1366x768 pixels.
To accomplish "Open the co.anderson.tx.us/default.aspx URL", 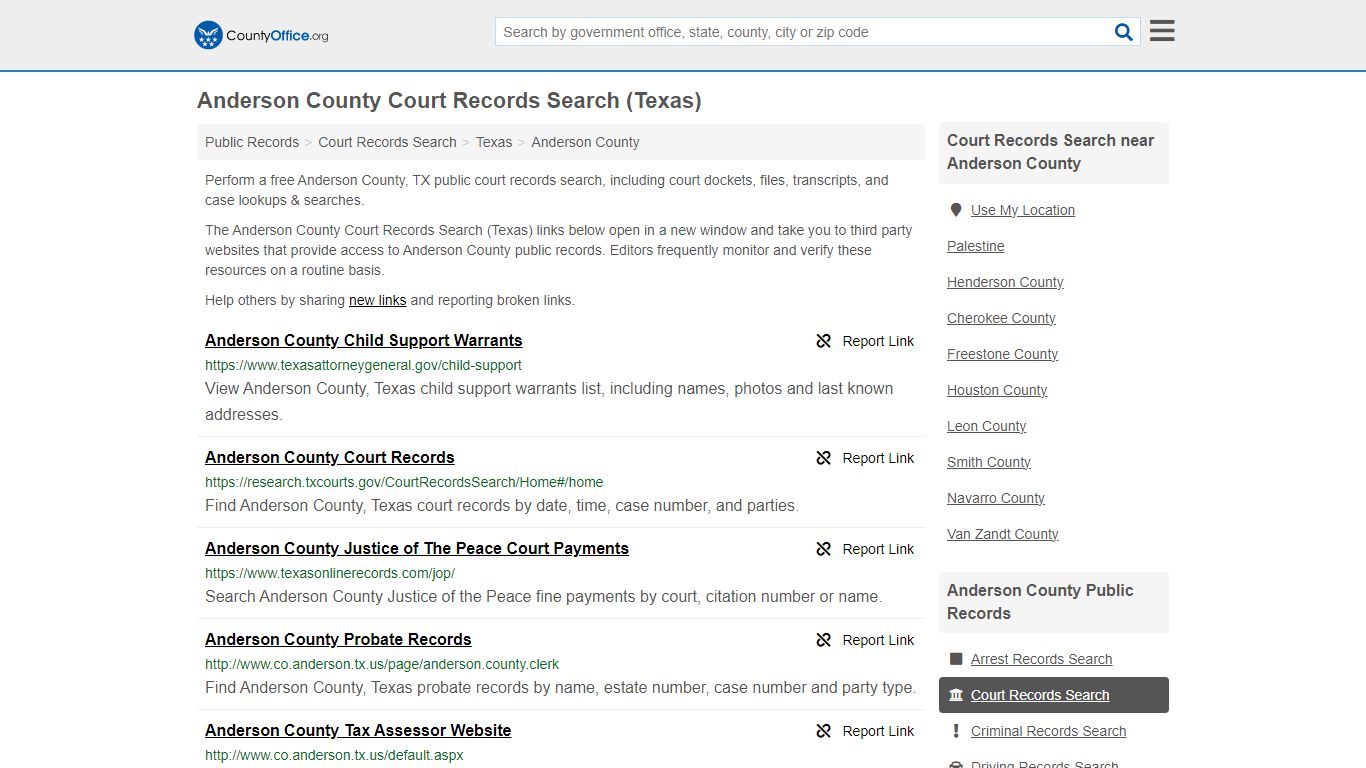I will pos(334,755).
